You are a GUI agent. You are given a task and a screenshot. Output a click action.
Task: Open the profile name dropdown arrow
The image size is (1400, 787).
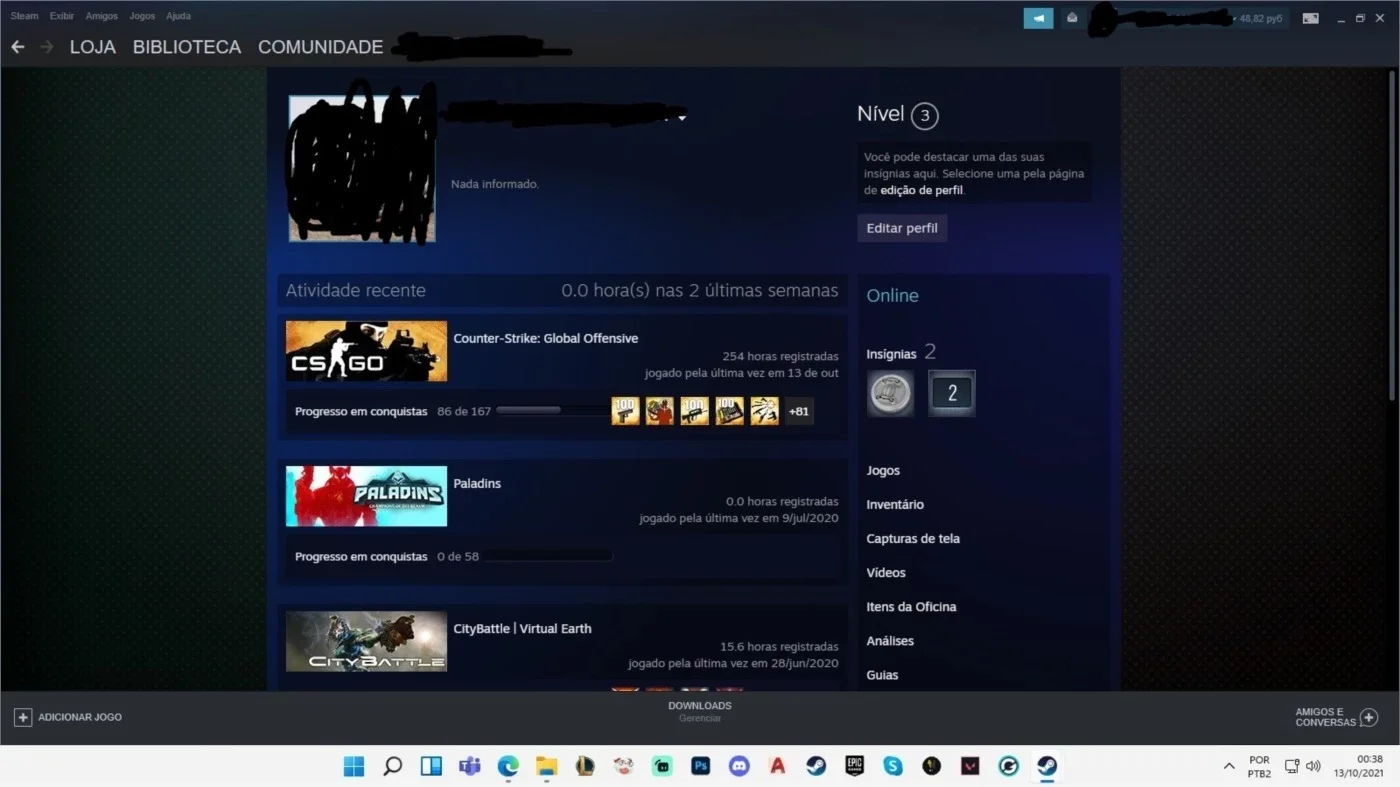point(681,118)
